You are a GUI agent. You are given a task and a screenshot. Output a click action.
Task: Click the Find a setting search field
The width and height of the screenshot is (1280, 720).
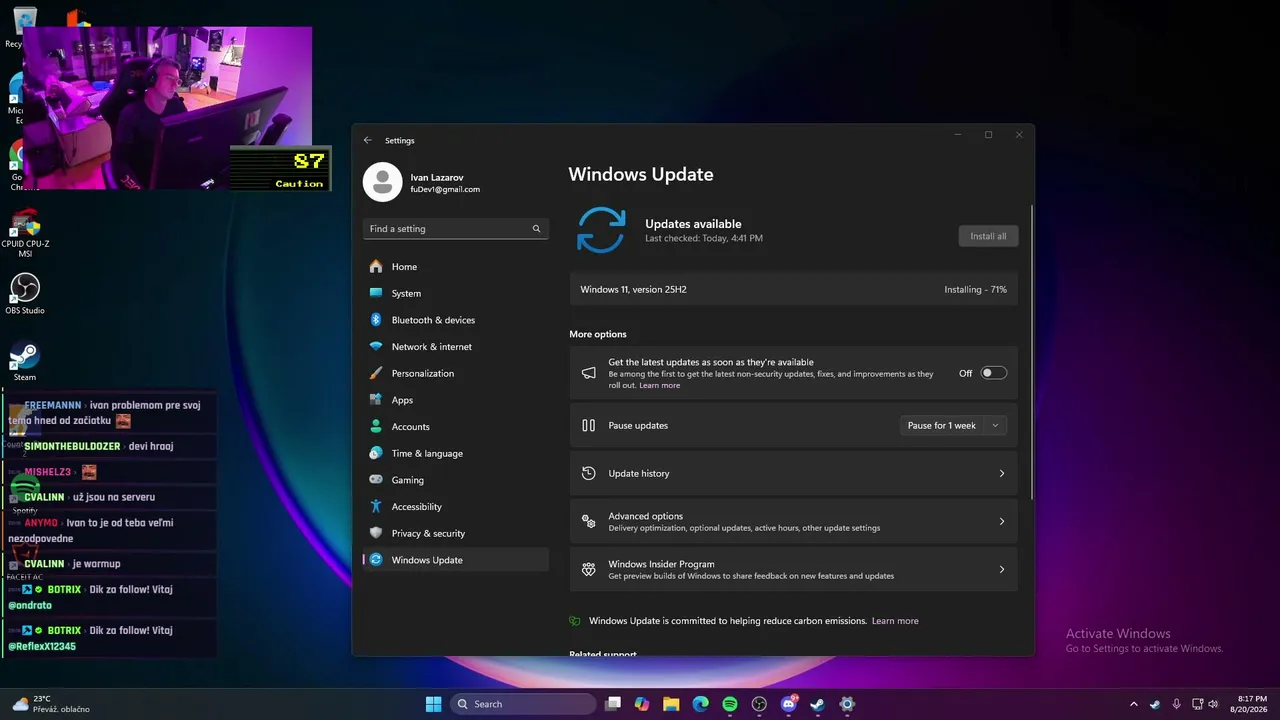456,229
